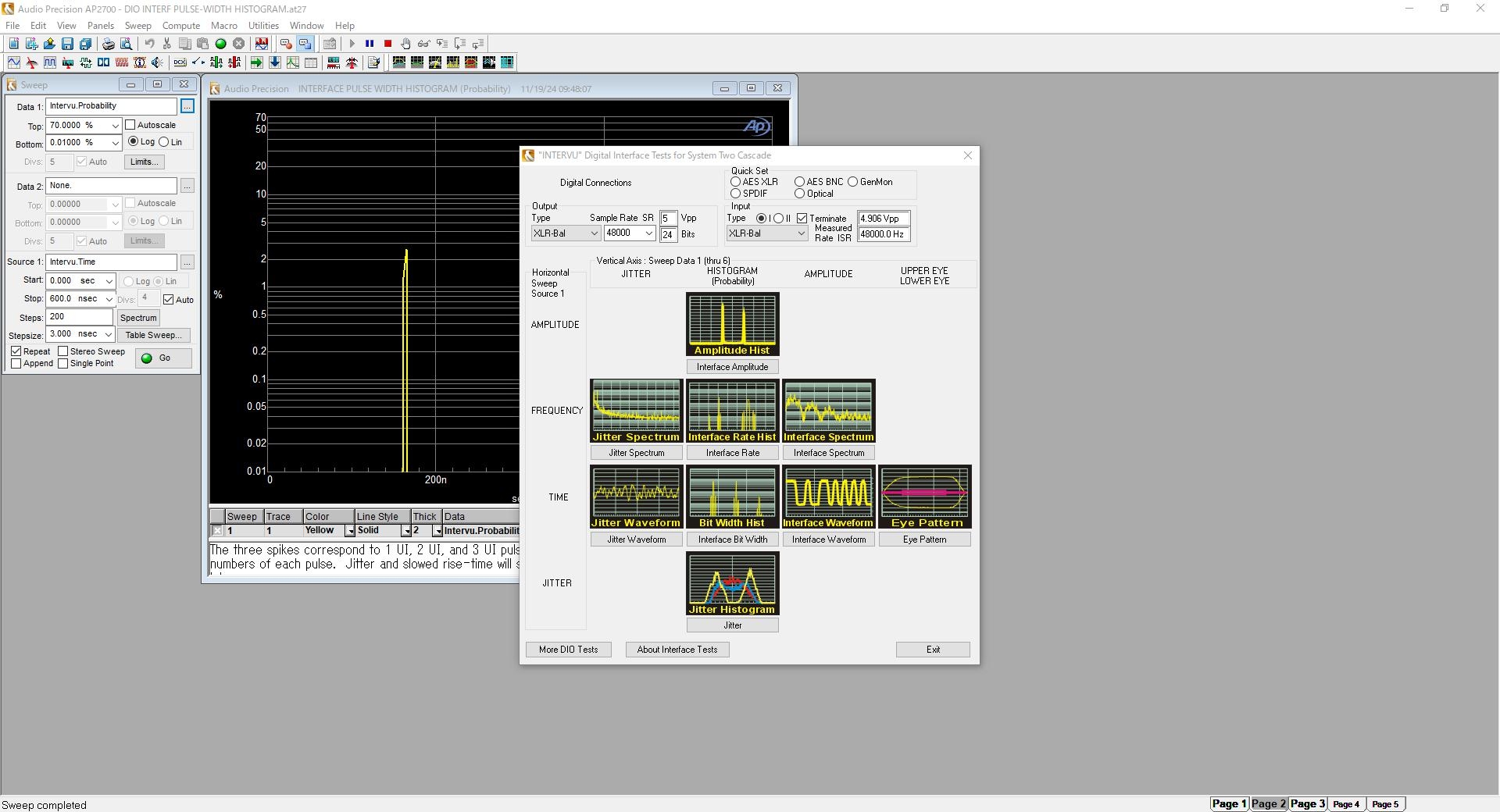This screenshot has width=1500, height=812.
Task: Open the Panels menu
Action: [x=101, y=26]
